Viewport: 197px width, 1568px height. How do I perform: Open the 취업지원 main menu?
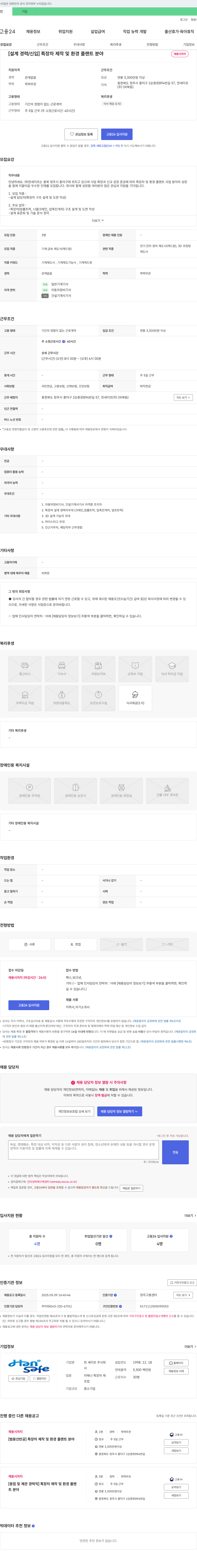tap(65, 32)
